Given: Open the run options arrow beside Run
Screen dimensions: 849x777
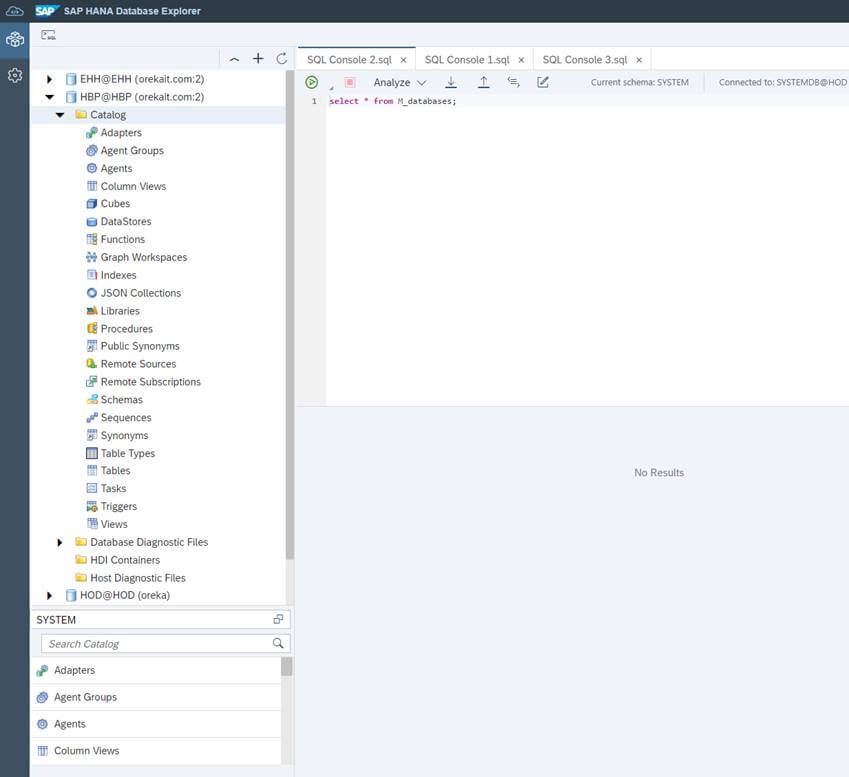Looking at the screenshot, I should pos(331,87).
